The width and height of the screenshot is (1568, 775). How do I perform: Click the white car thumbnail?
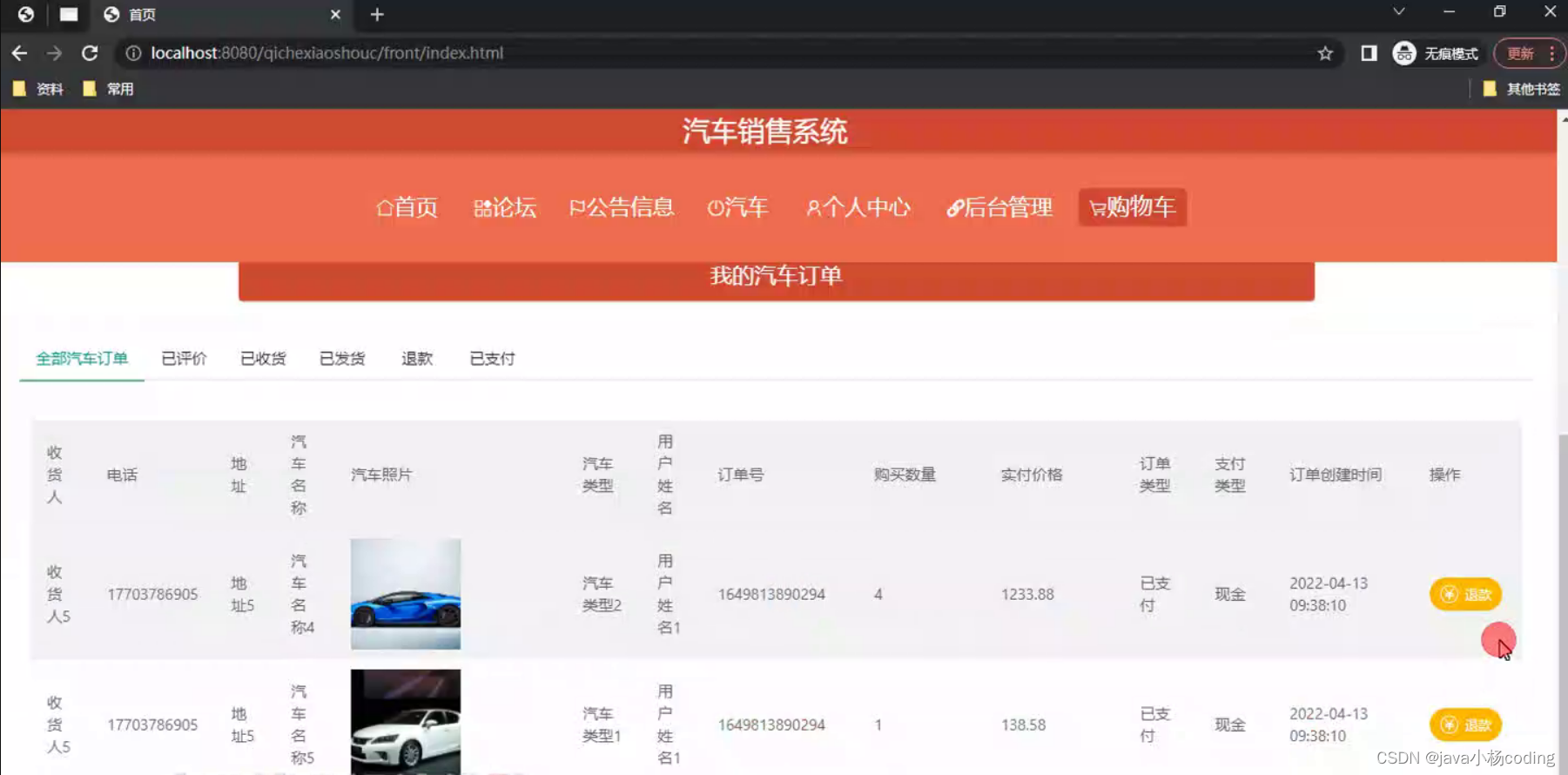click(x=406, y=722)
